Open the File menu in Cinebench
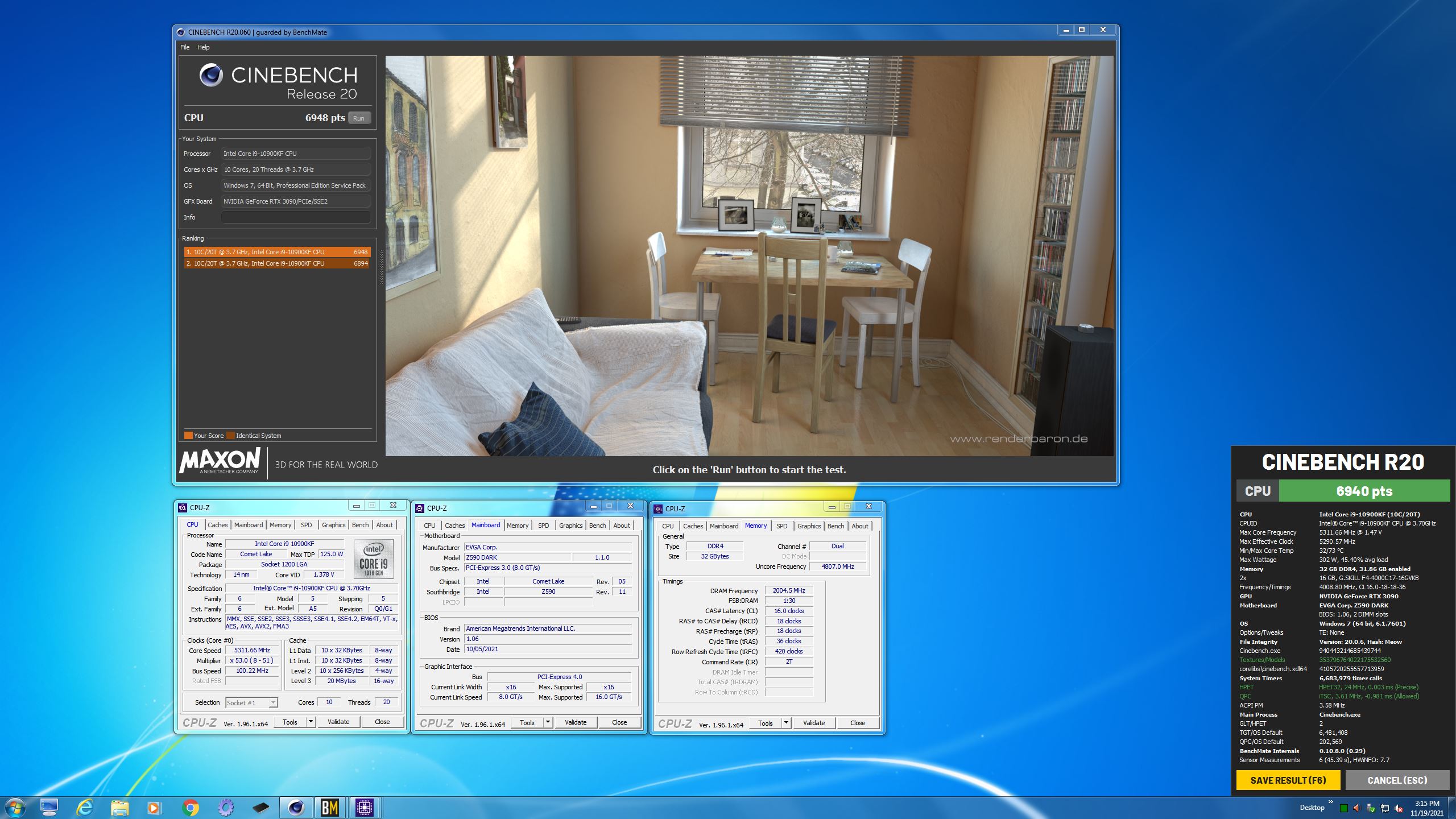This screenshot has height=819, width=1456. coord(185,47)
